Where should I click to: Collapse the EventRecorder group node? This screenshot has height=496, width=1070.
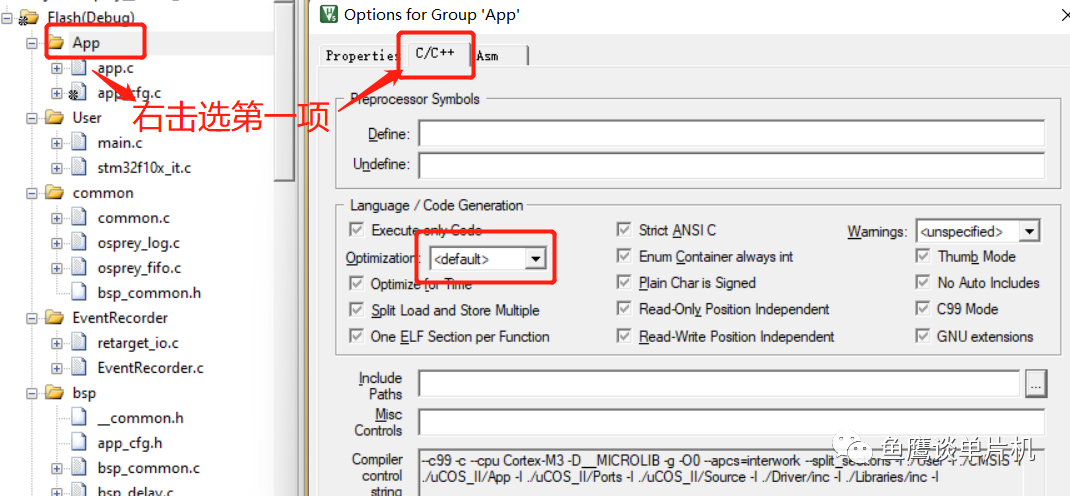[x=31, y=318]
